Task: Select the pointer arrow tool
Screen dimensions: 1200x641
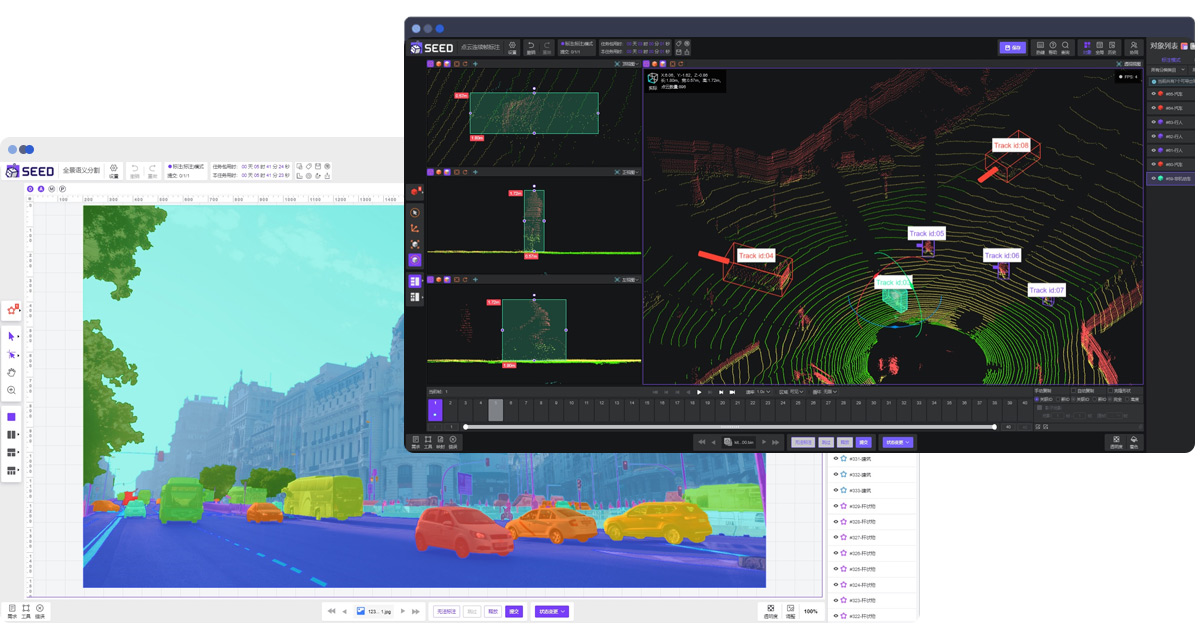Action: (12, 336)
